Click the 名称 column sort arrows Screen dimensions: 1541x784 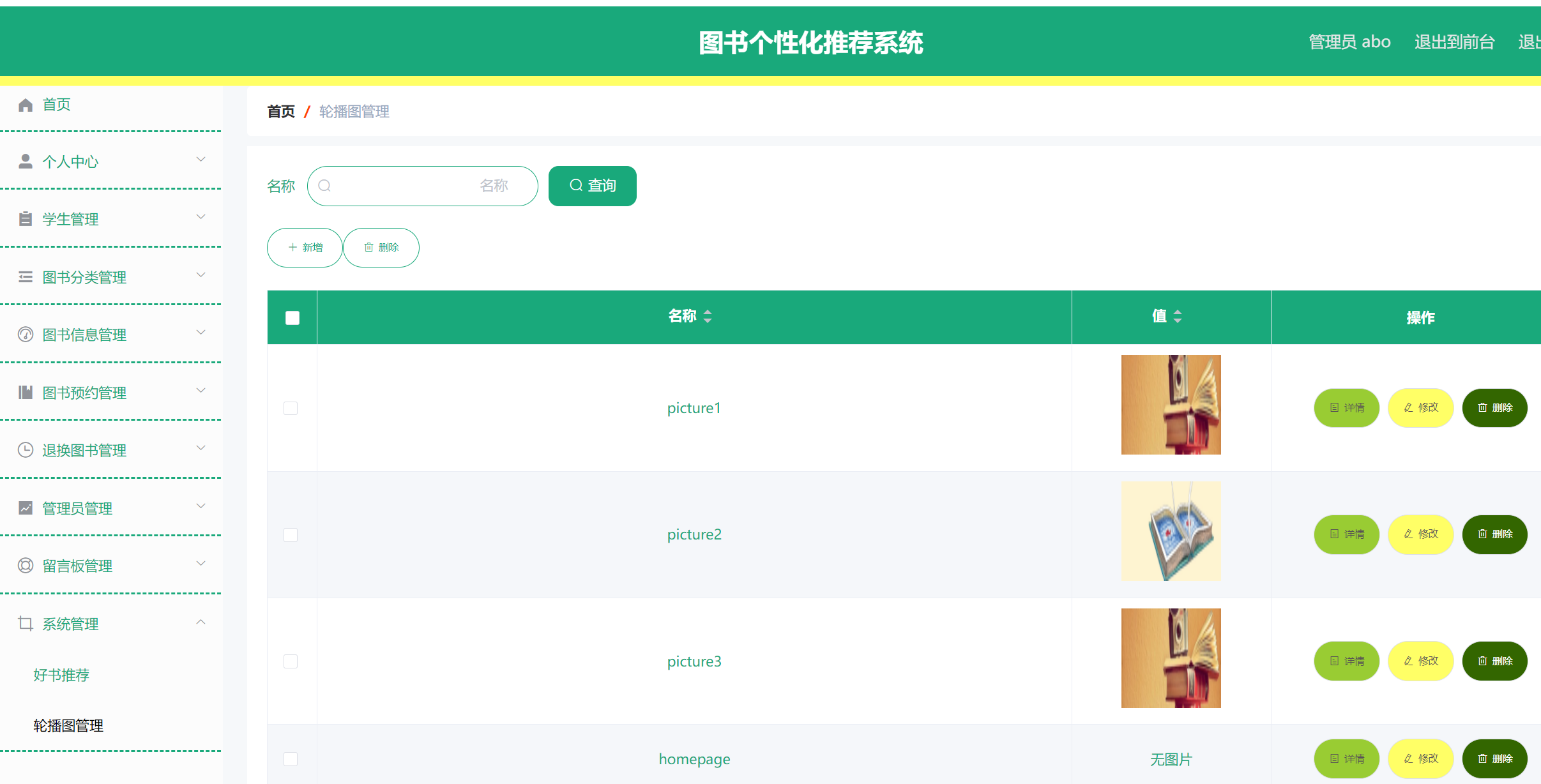tap(708, 316)
